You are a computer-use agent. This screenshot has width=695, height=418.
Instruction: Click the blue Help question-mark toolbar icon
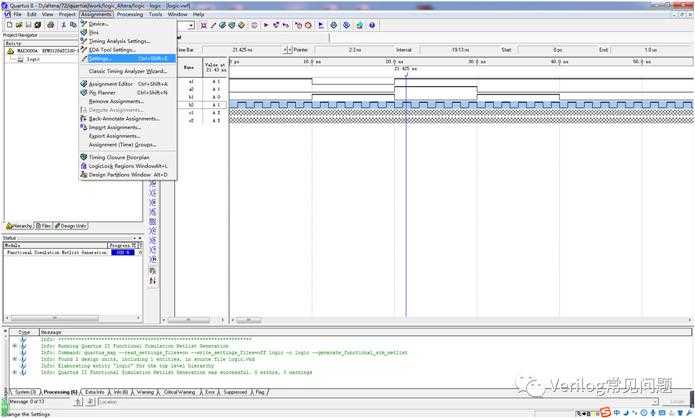click(372, 25)
